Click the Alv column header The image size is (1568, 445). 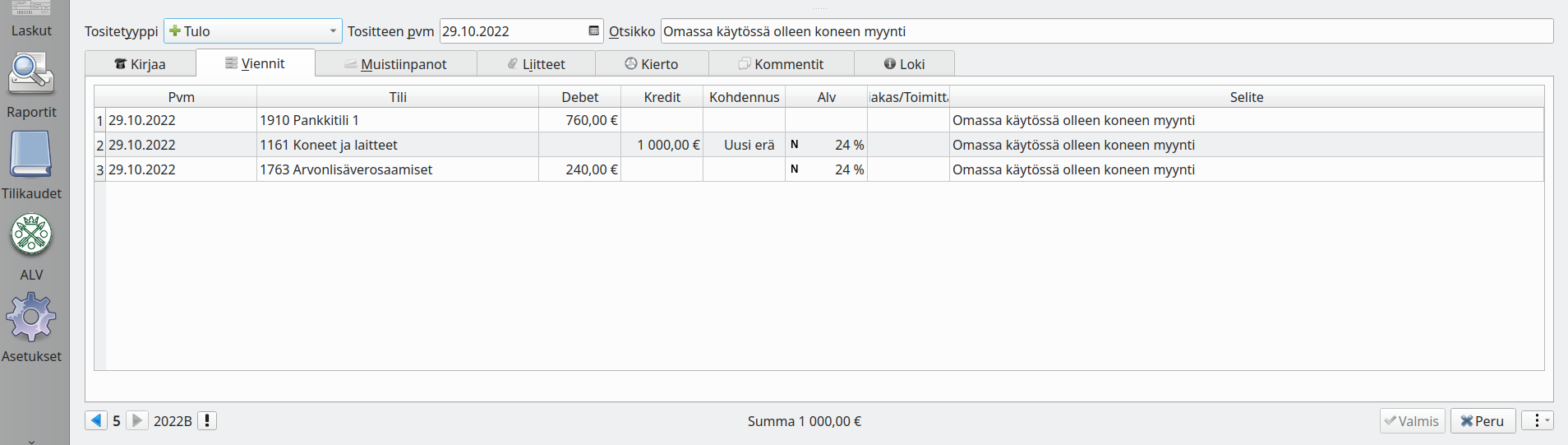827,97
